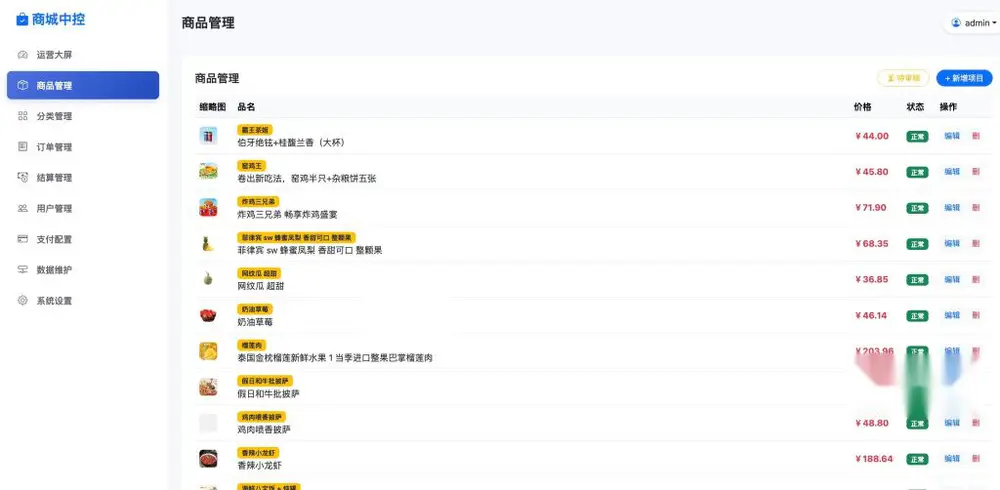1000x490 pixels.
Task: Click 正常 status badge of 窑鸡王 row
Action: (x=917, y=172)
